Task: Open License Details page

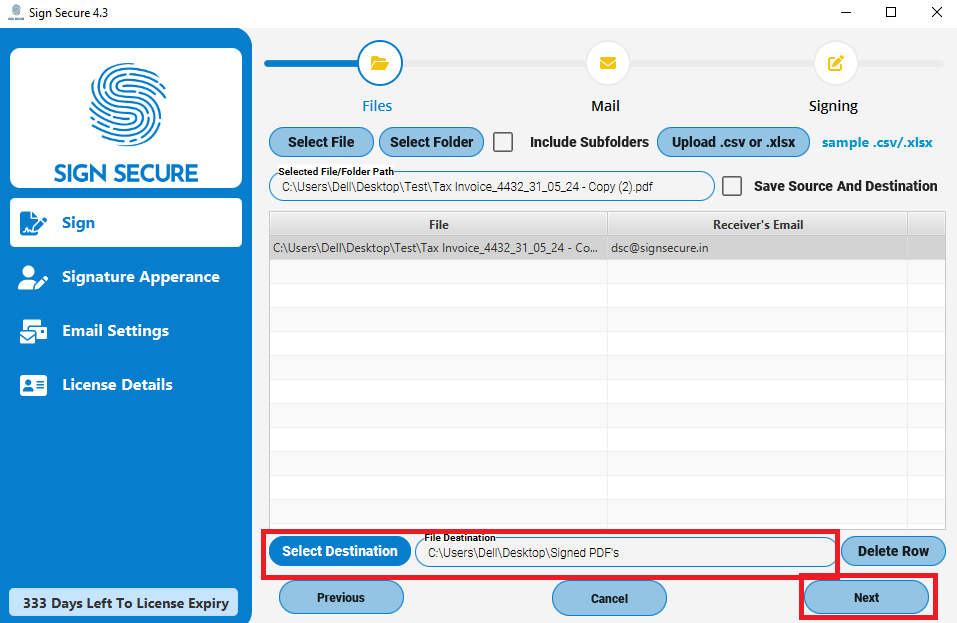Action: [126, 385]
